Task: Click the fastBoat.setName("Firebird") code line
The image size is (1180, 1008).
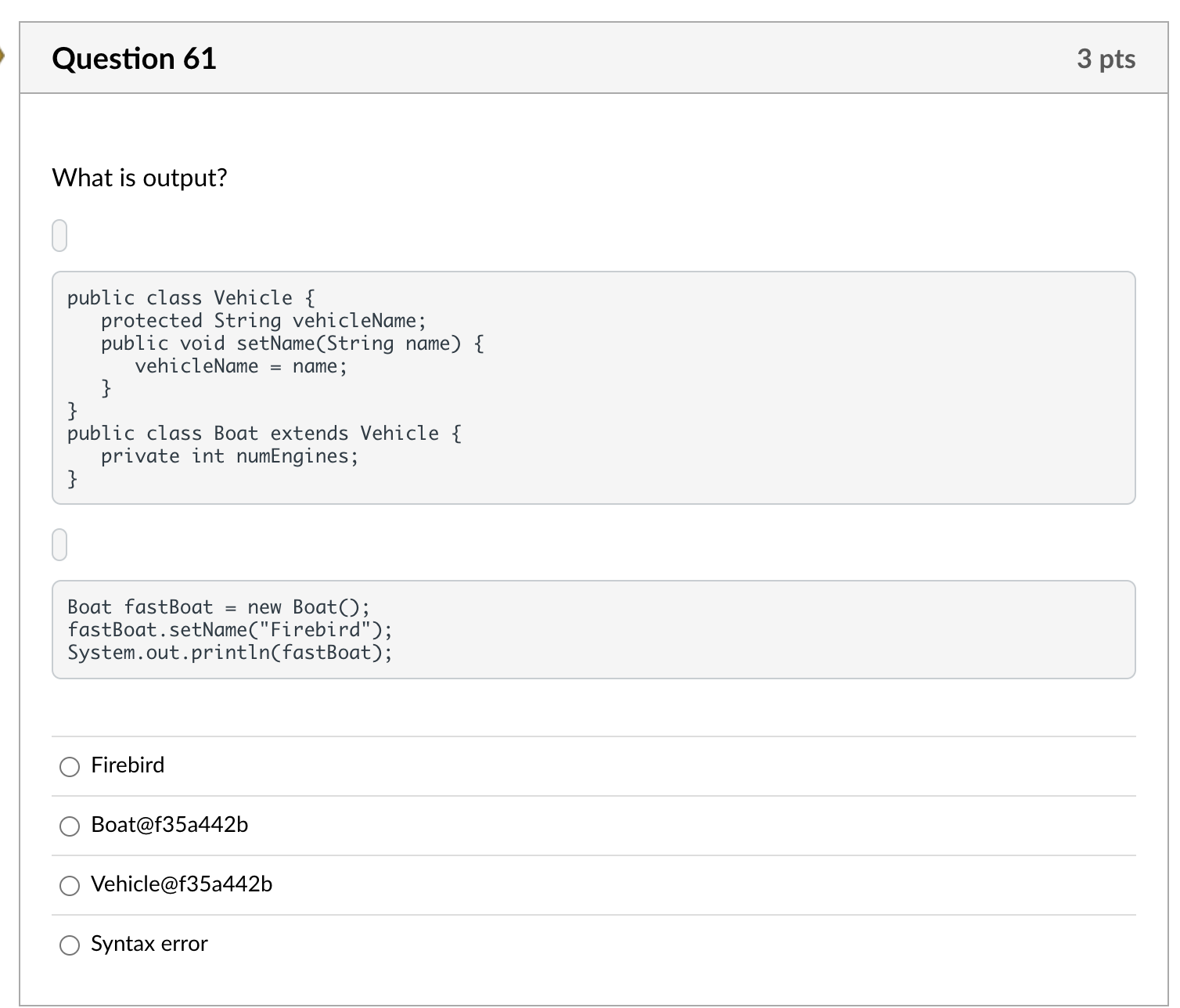Action: 230,630
